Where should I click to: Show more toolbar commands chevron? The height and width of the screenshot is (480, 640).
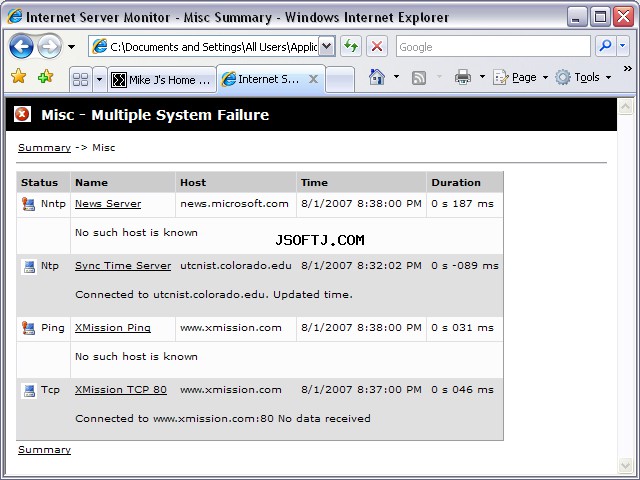point(628,69)
